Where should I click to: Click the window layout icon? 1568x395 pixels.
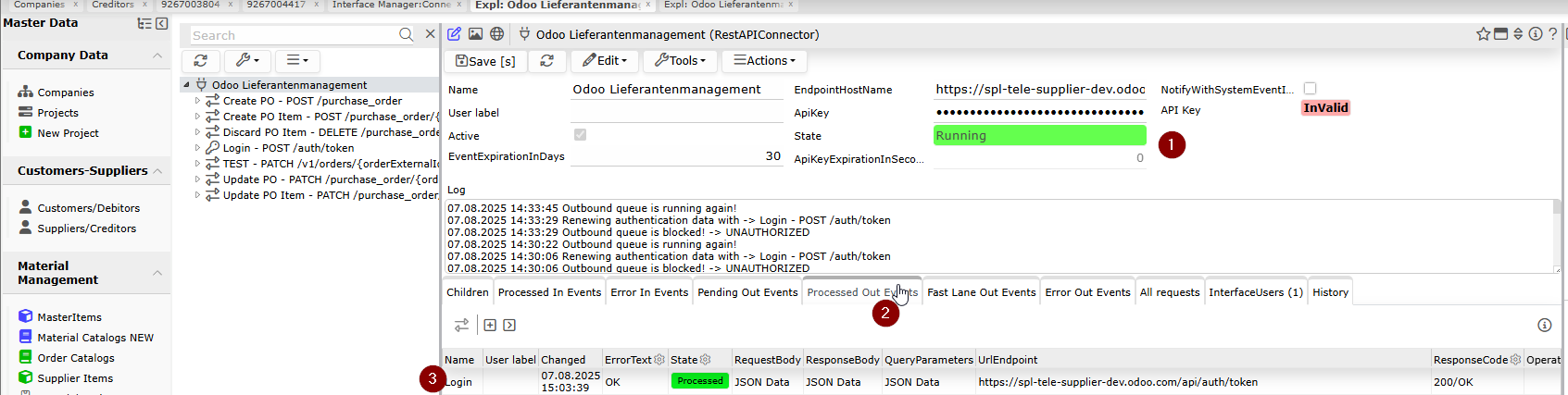1500,34
